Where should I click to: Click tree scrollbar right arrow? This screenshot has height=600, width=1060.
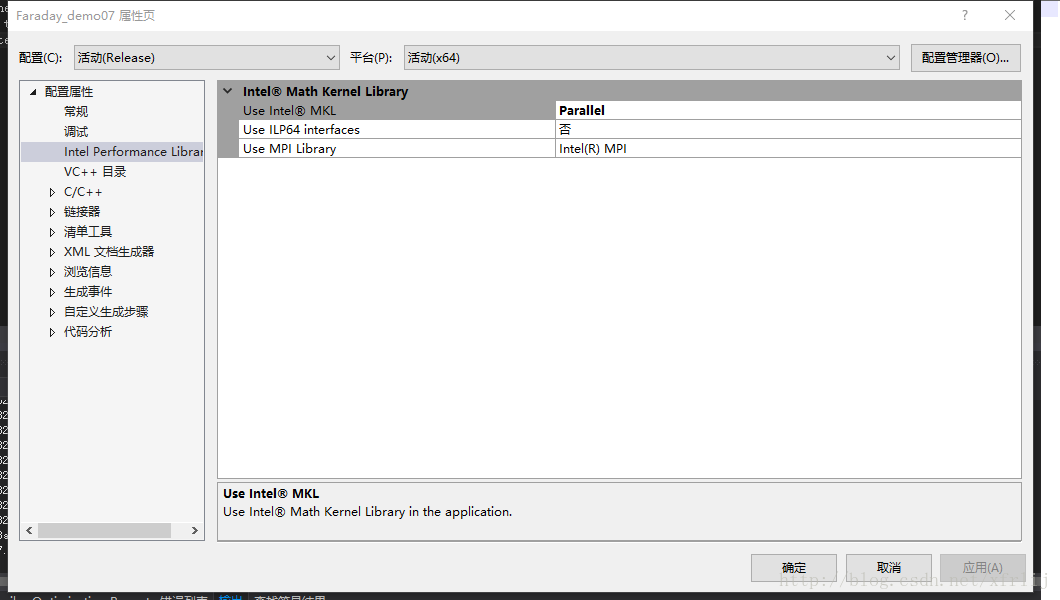[195, 530]
